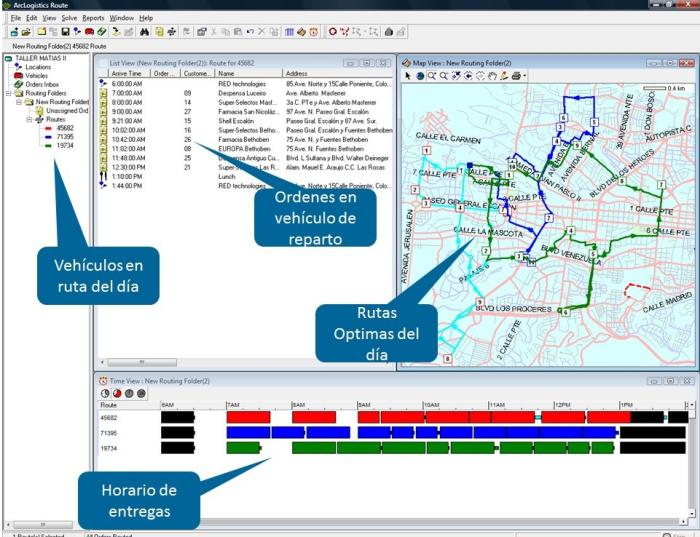Toggle the second round button in Time View toolbar
Image resolution: width=700 pixels, height=537 pixels.
coord(118,393)
